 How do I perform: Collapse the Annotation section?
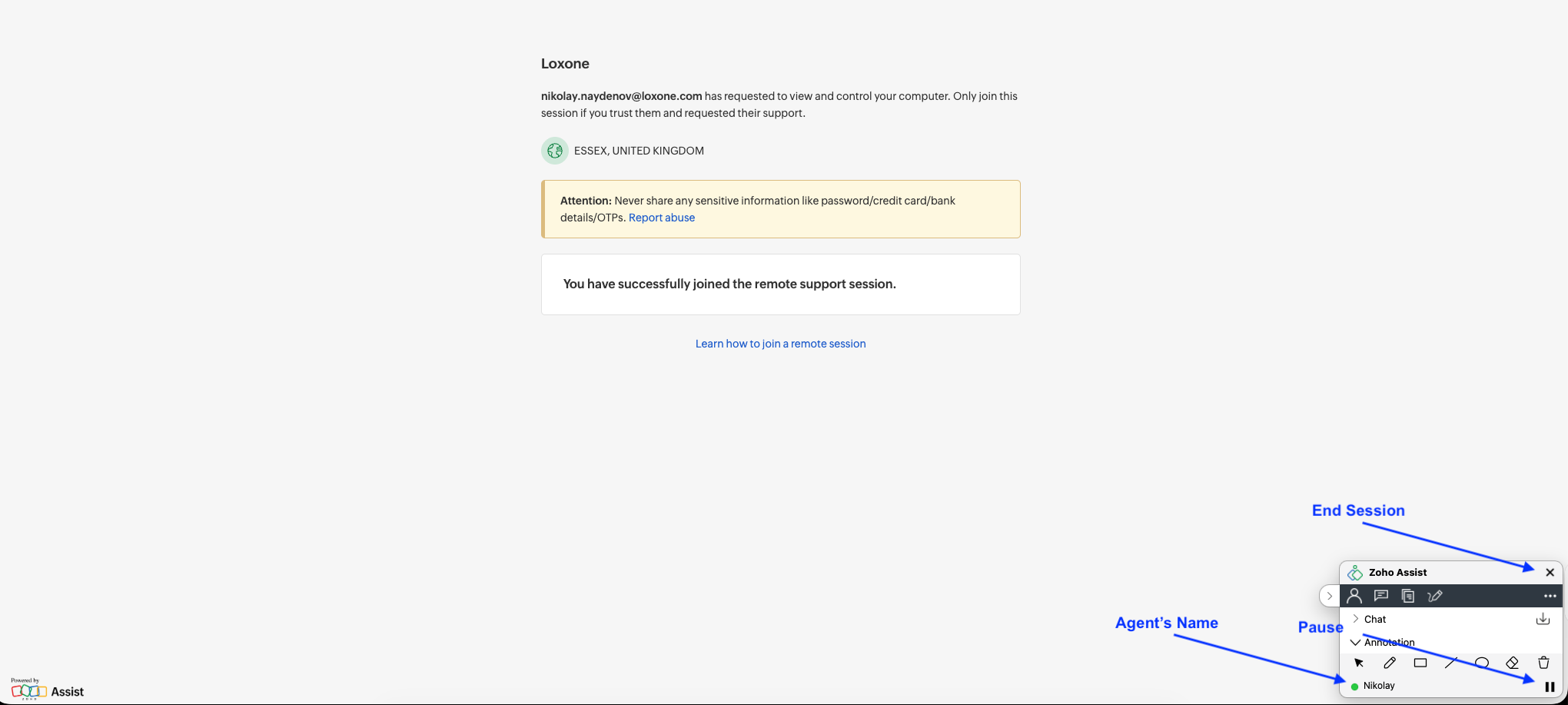(x=1356, y=642)
